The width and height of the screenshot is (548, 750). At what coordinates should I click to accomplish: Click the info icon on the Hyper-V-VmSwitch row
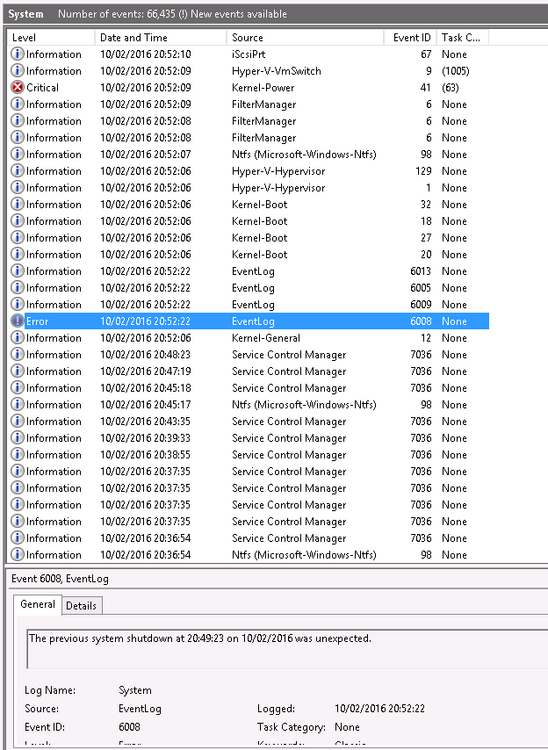pos(17,71)
